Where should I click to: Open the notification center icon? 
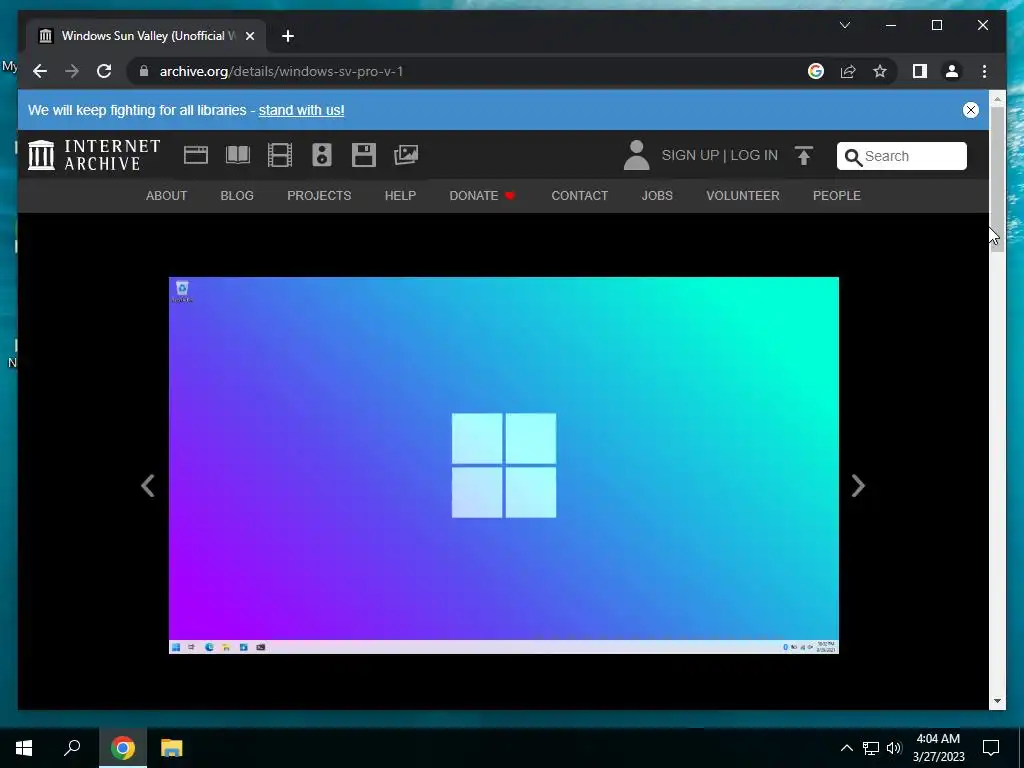click(991, 748)
